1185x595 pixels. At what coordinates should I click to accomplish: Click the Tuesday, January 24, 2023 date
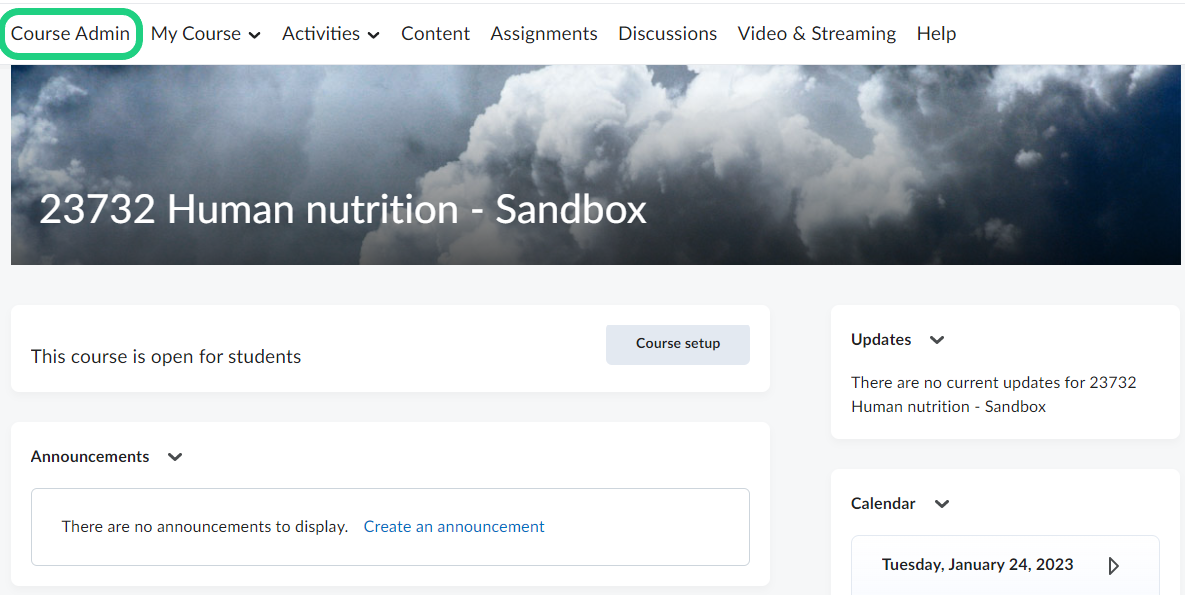tap(977, 565)
